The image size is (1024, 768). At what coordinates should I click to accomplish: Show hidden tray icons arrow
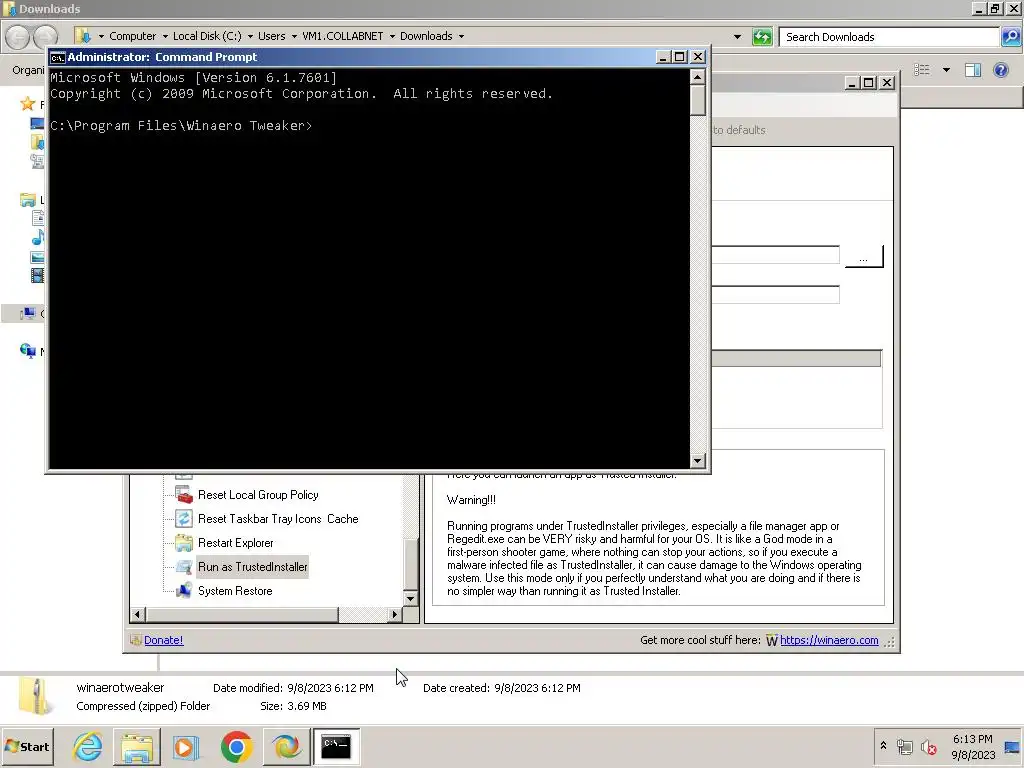[884, 745]
